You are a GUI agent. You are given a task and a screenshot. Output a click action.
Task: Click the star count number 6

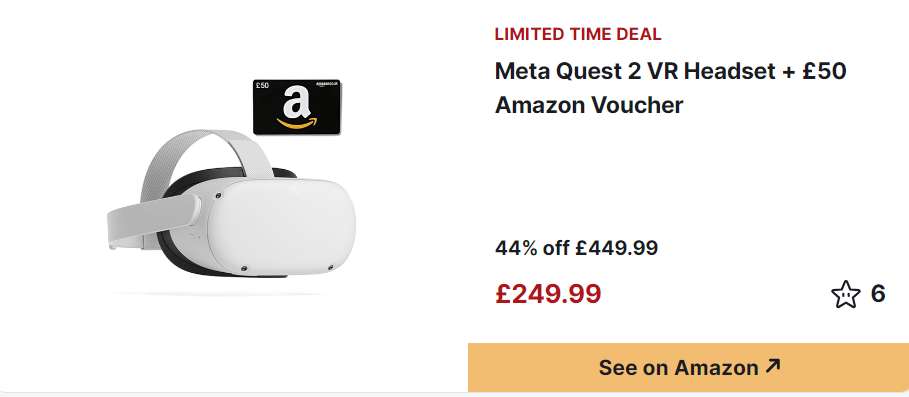pyautogui.click(x=878, y=294)
